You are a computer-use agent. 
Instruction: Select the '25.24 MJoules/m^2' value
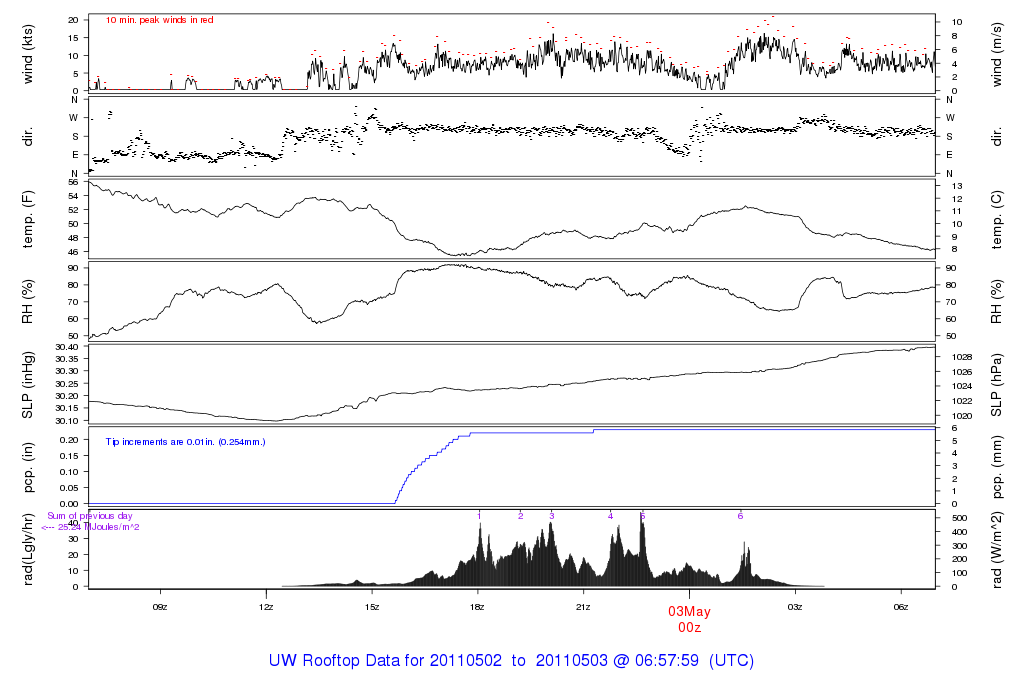(x=99, y=527)
